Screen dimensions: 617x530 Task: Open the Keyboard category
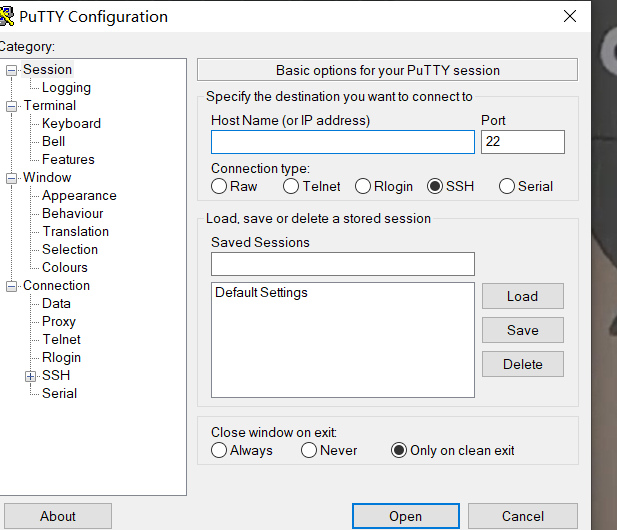pos(71,124)
